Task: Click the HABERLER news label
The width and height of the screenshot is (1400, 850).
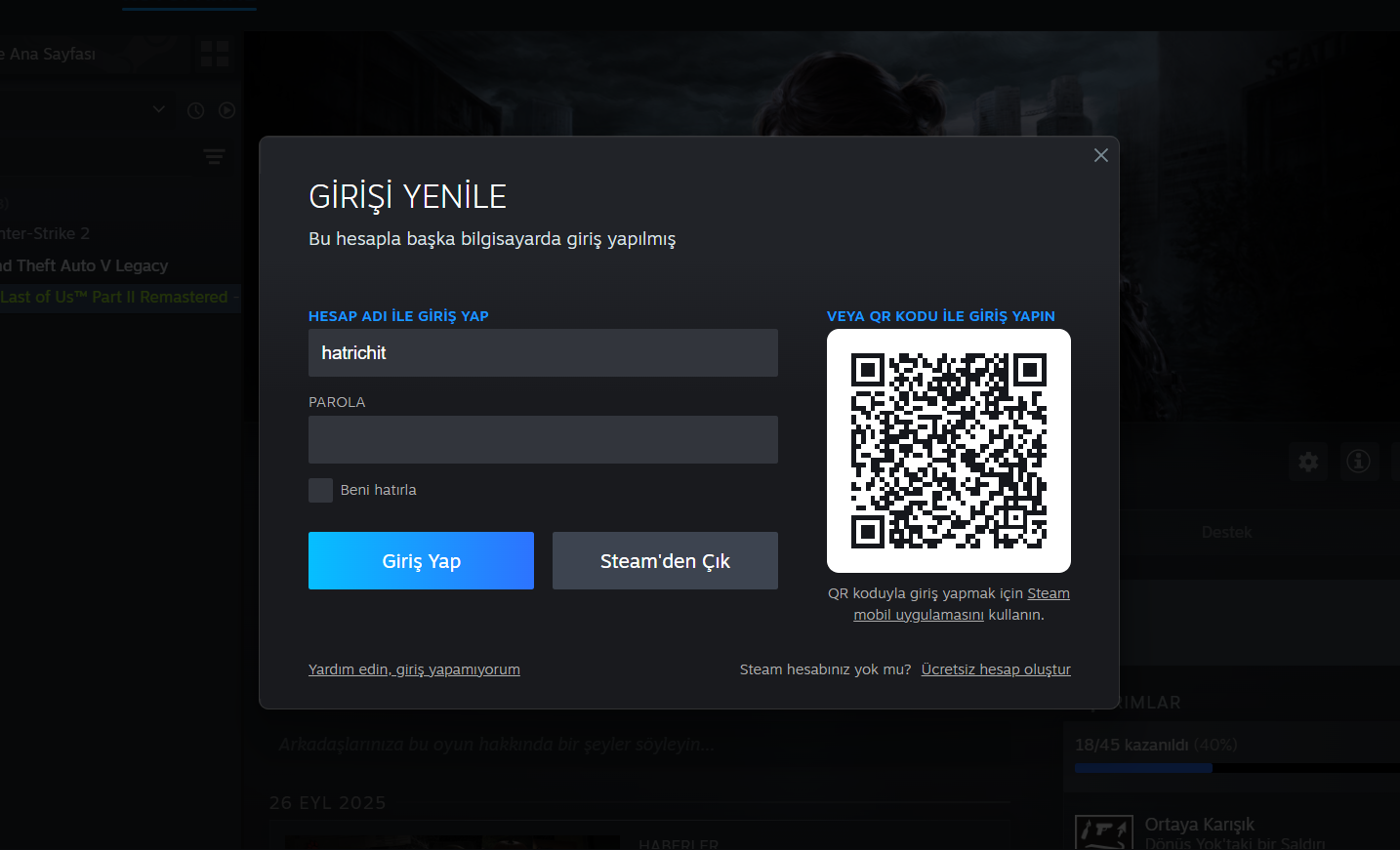Action: tap(679, 844)
